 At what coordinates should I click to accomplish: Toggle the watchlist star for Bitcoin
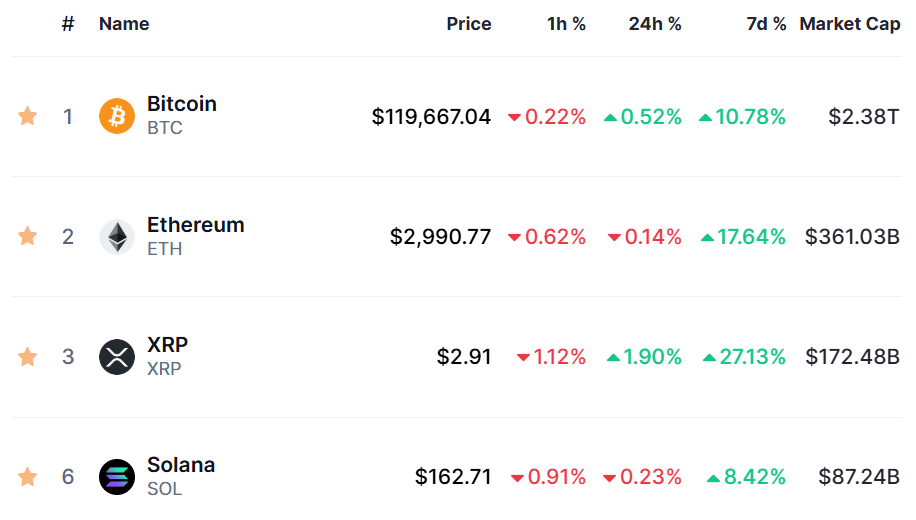[27, 116]
